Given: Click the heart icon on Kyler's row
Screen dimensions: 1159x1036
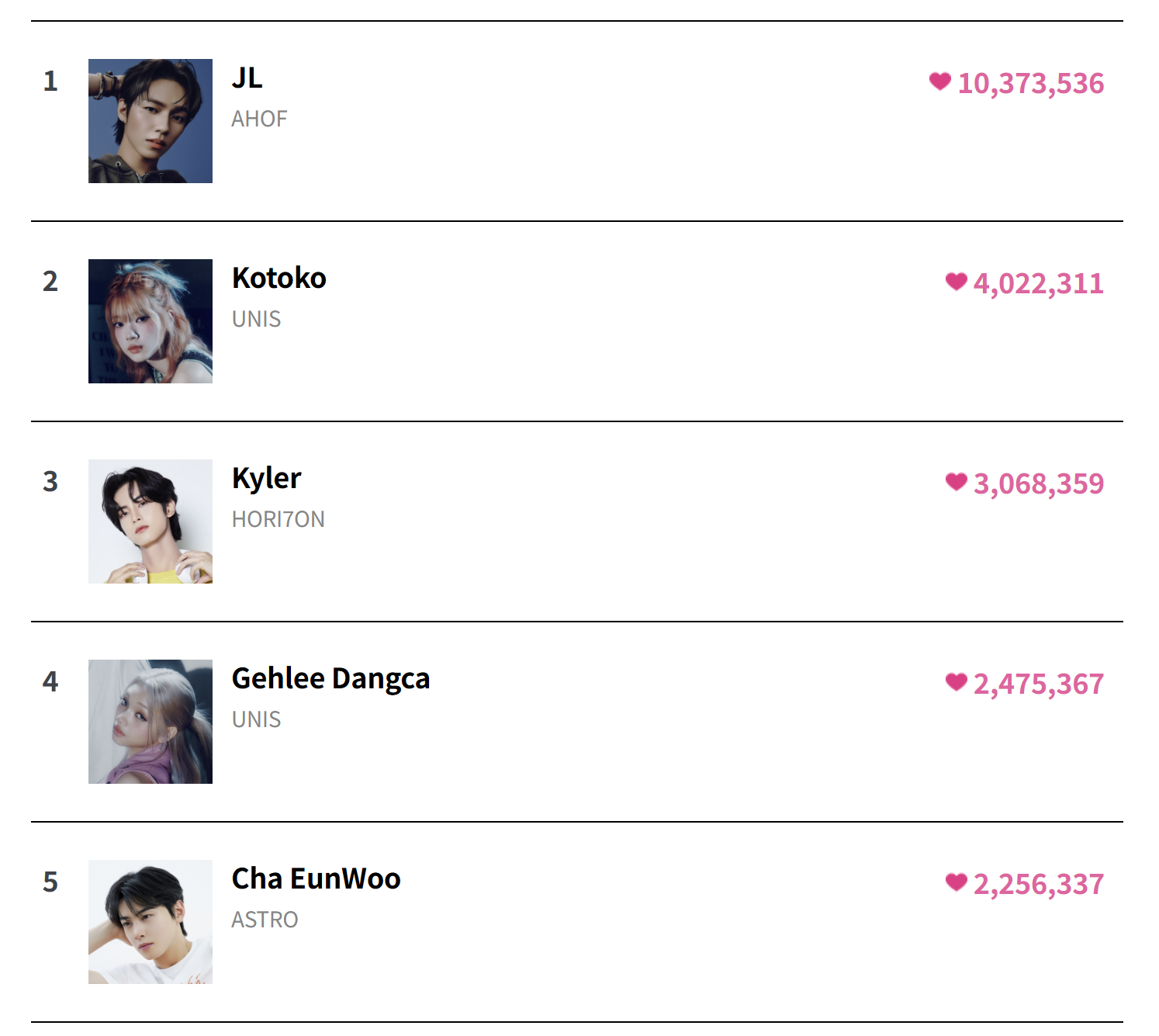Looking at the screenshot, I should point(956,482).
